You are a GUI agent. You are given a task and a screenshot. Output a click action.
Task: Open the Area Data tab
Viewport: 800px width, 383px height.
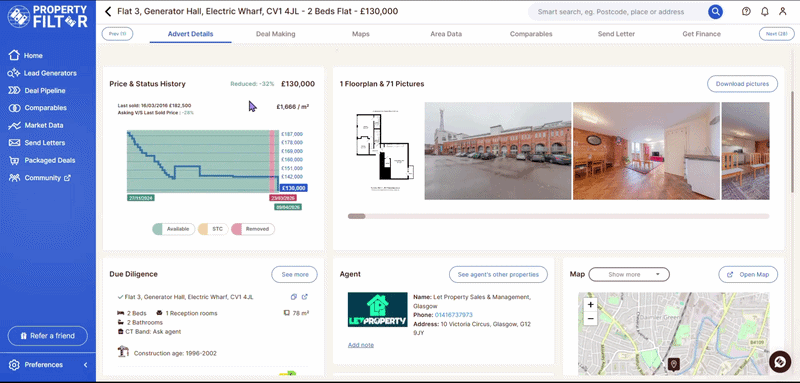tap(446, 34)
